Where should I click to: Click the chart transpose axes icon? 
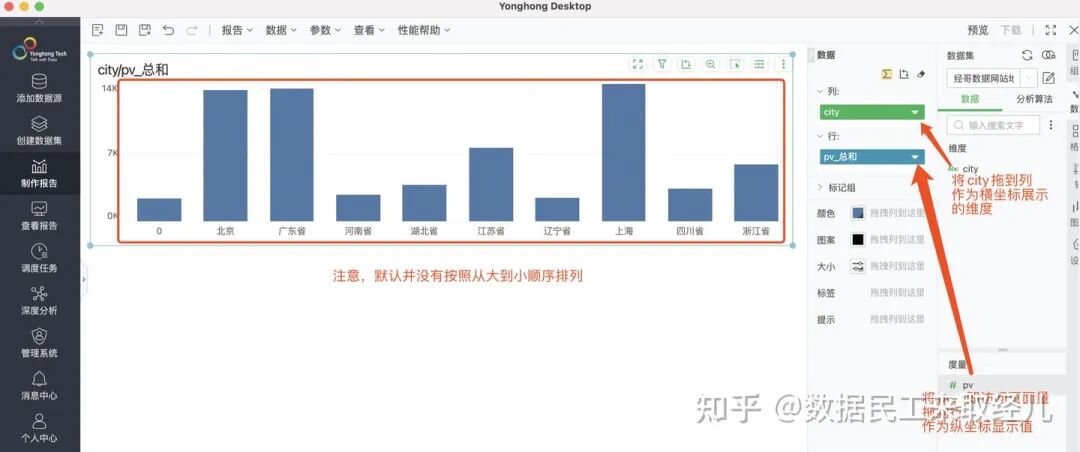point(686,64)
